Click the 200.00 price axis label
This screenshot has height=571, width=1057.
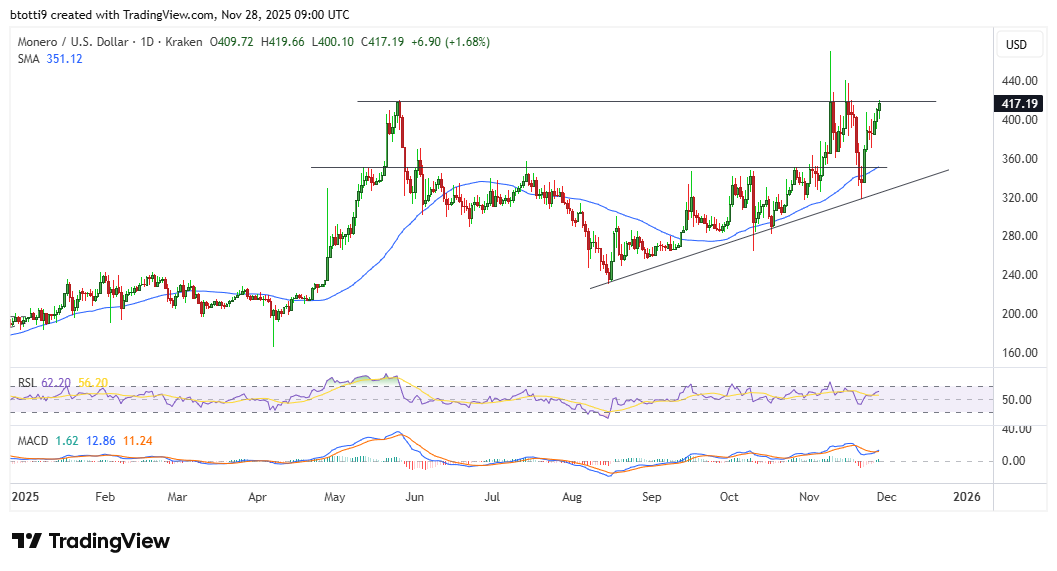click(1019, 314)
